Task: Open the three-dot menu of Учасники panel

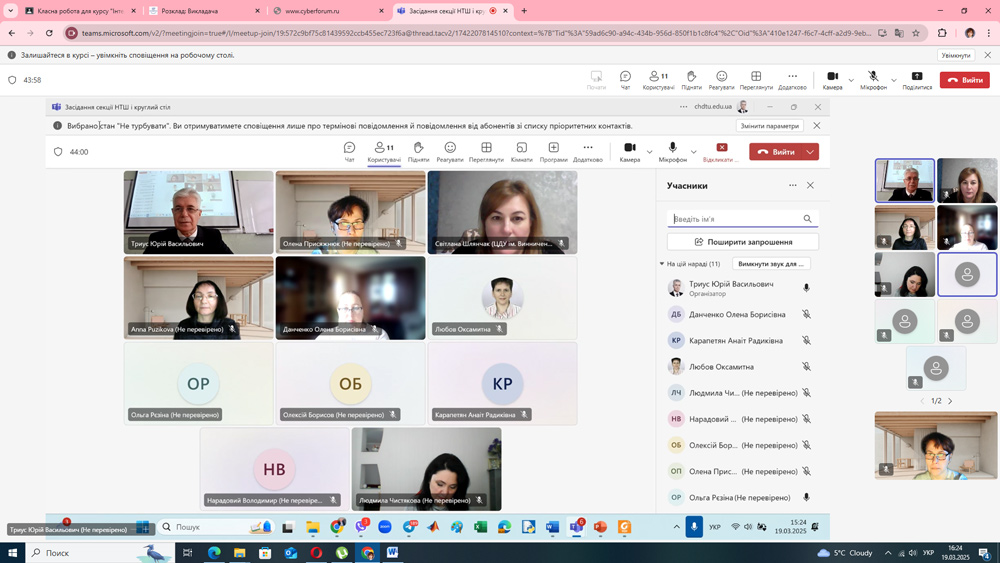Action: pos(792,185)
